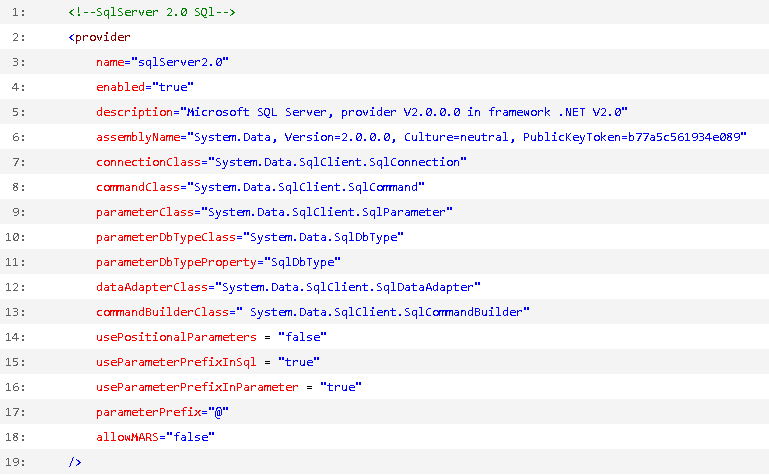Click the parameterDbTypeProperty attribute line

218,262
